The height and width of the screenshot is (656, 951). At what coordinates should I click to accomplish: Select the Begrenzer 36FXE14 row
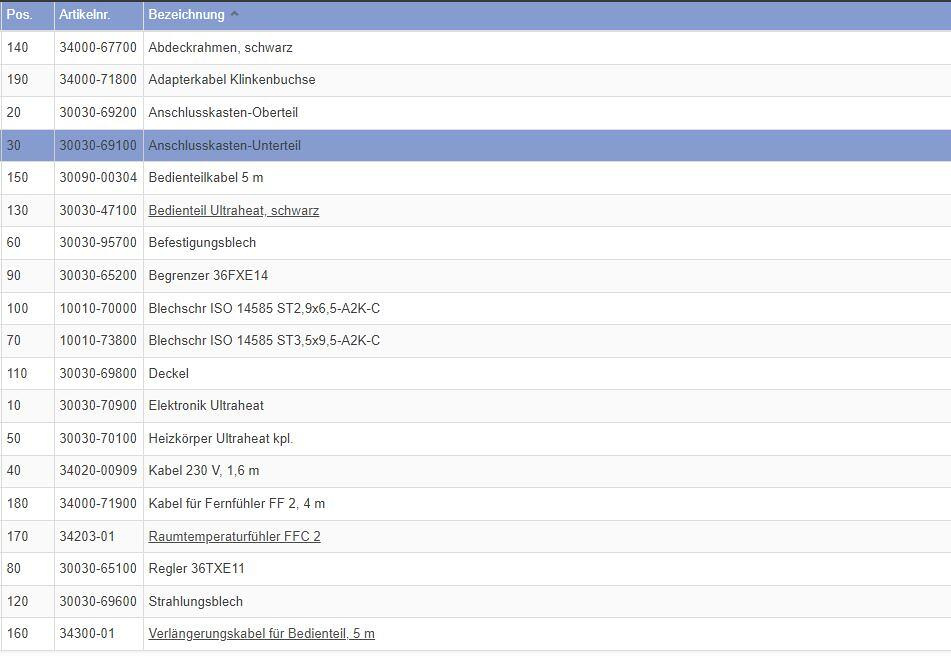pos(208,276)
